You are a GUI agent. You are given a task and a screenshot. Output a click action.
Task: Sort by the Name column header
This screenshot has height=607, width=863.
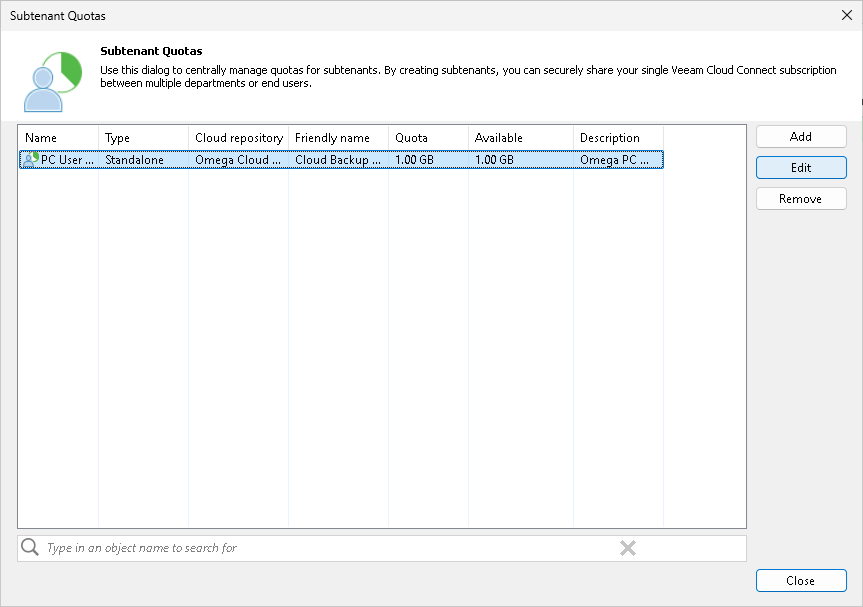[x=57, y=137]
